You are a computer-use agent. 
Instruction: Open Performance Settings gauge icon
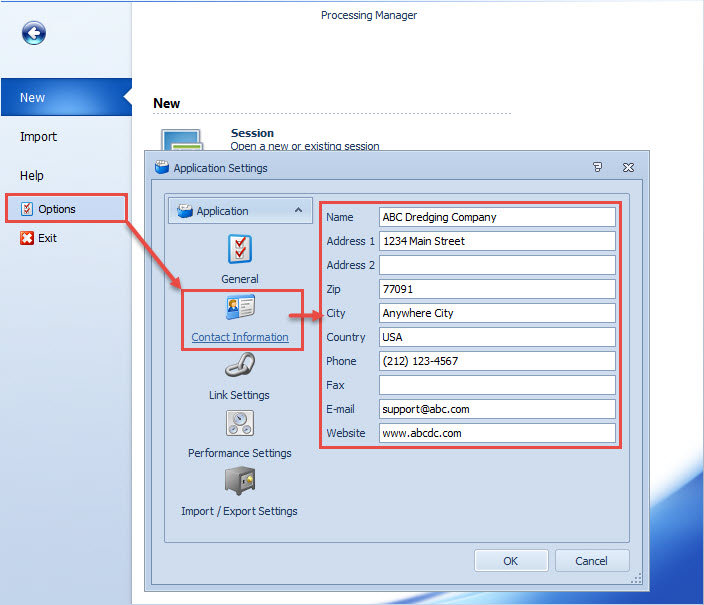(240, 423)
